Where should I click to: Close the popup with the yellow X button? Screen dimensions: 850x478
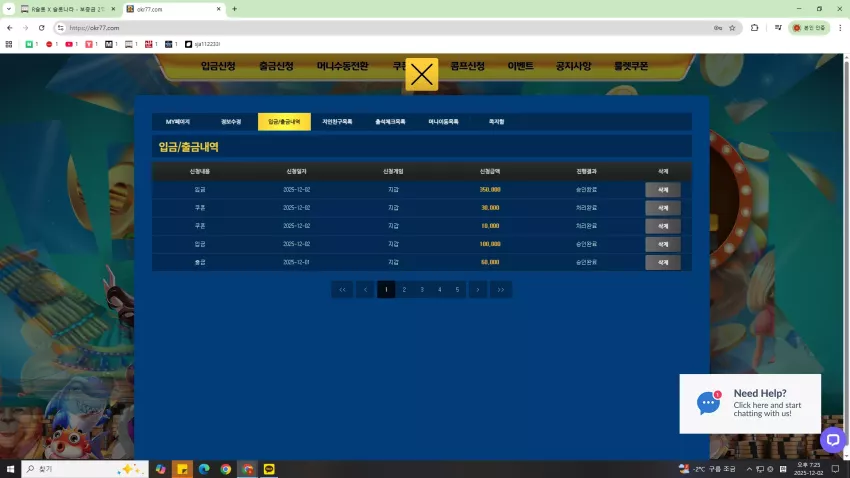(x=421, y=74)
